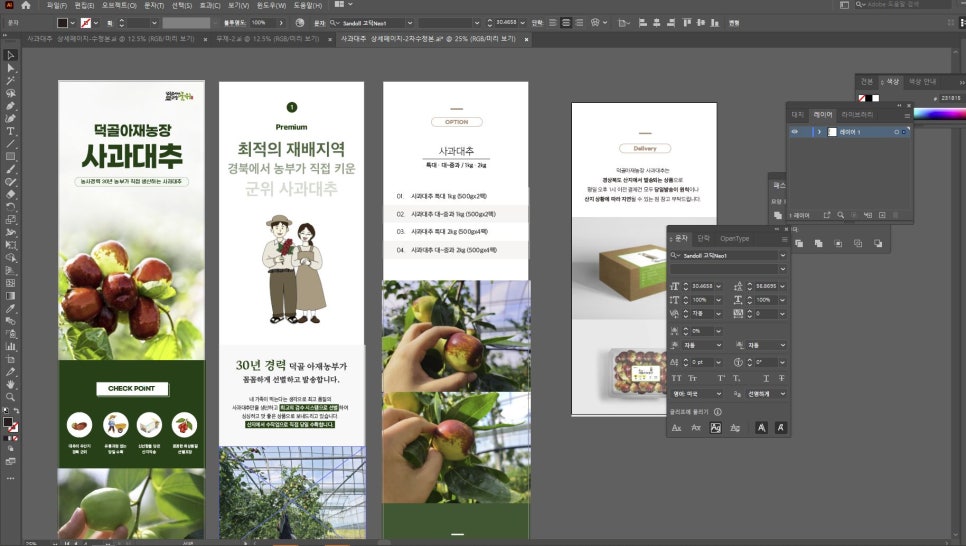
Task: Click the fill color swatch in toolbox
Action: 7,422
